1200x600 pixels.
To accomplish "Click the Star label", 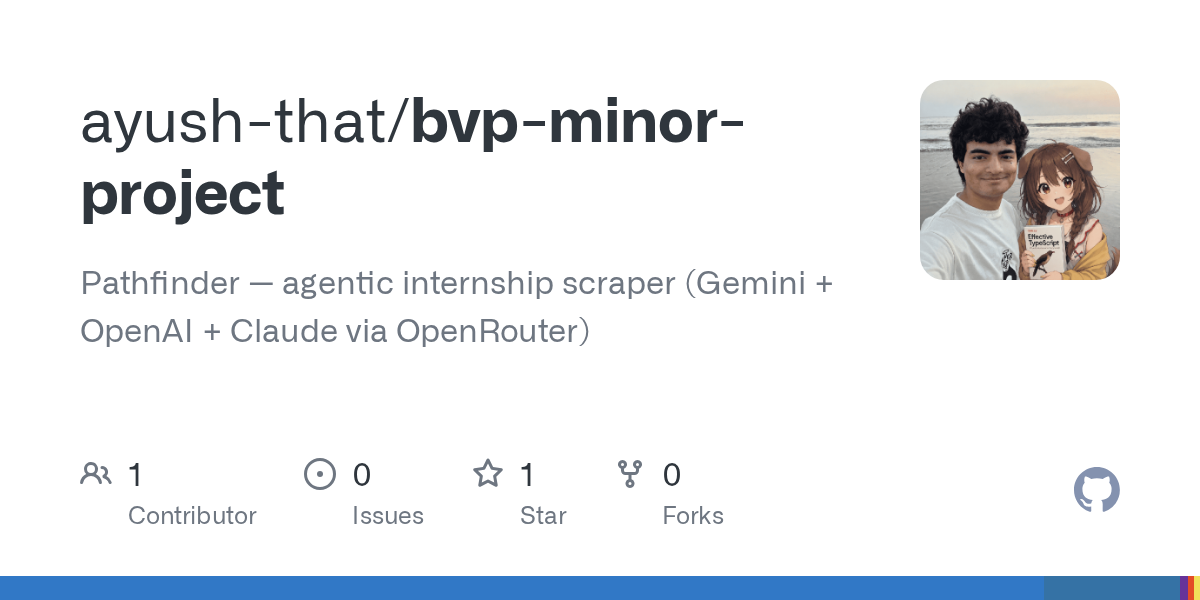I will pyautogui.click(x=543, y=516).
